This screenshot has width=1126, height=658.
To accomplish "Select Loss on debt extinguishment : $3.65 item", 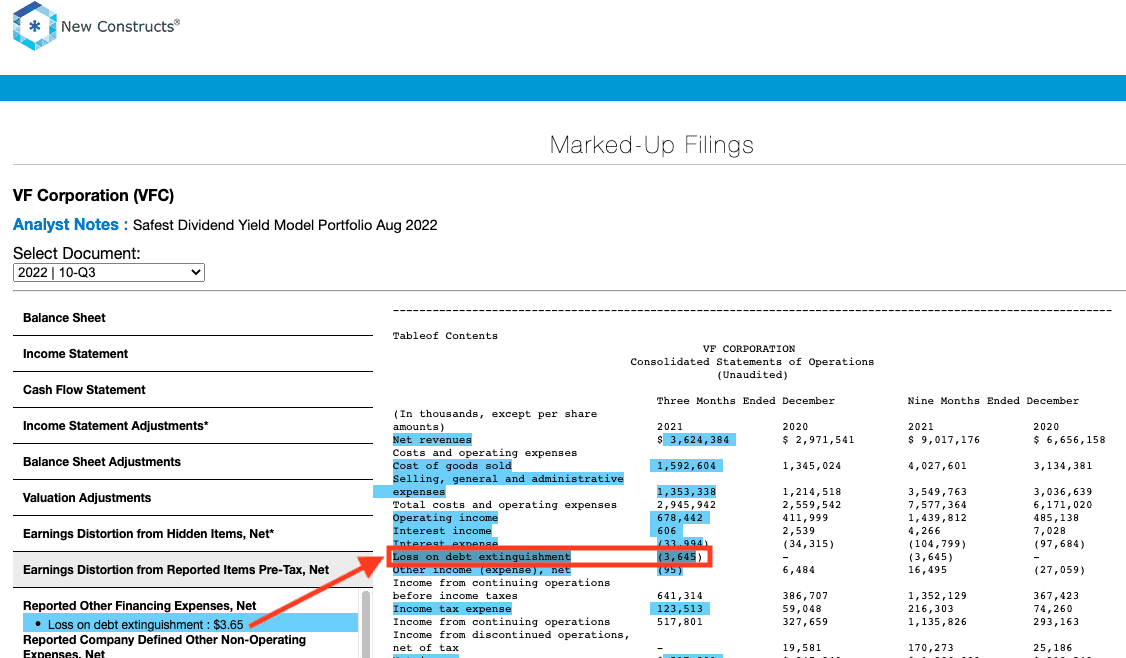I will coord(190,624).
